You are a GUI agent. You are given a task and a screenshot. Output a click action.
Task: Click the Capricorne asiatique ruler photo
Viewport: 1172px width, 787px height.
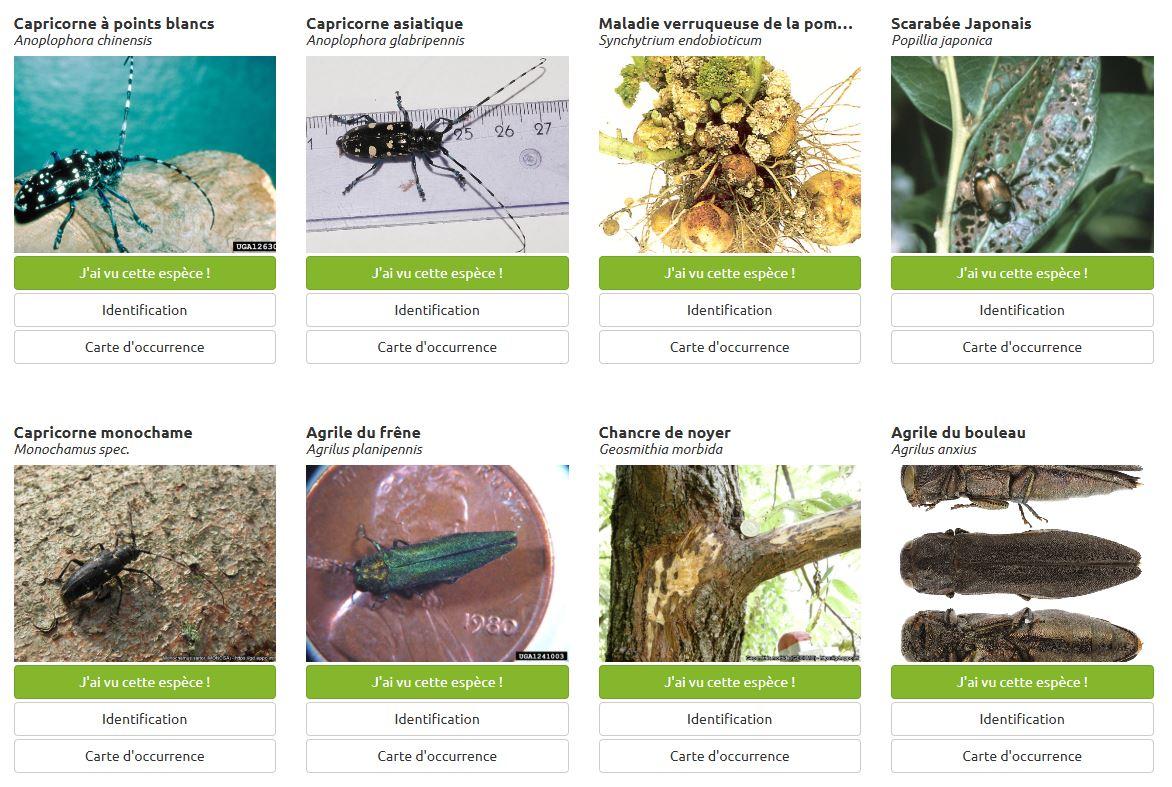click(x=437, y=154)
